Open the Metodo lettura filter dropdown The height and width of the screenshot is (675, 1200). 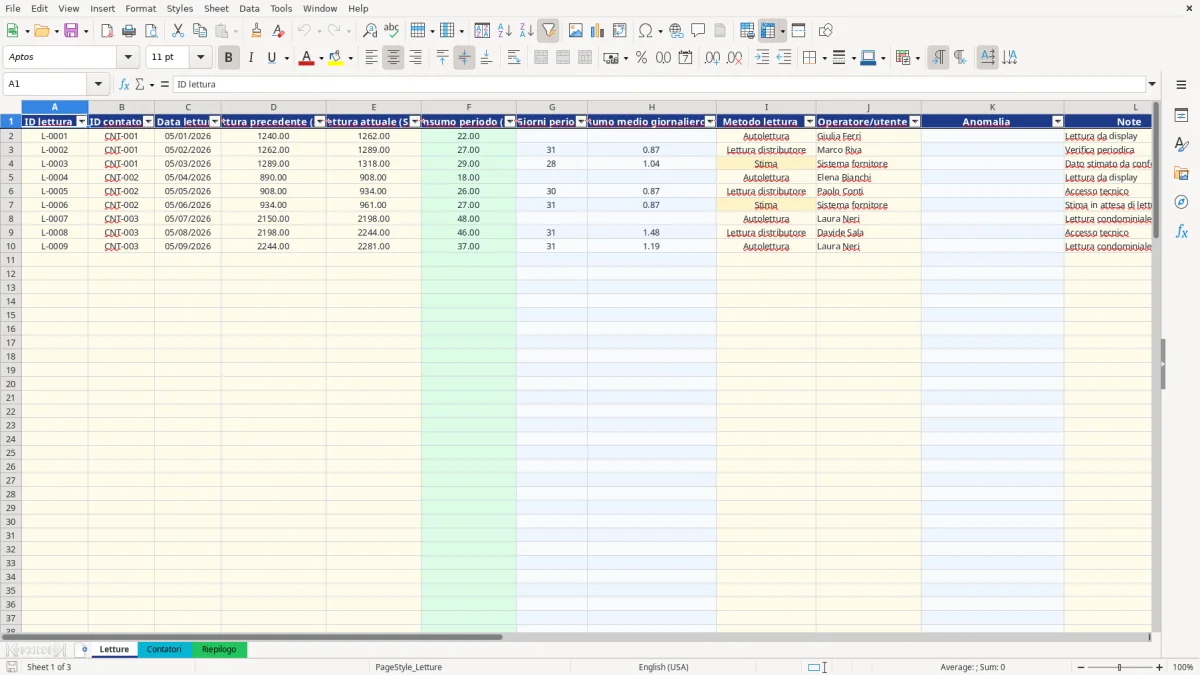point(810,122)
